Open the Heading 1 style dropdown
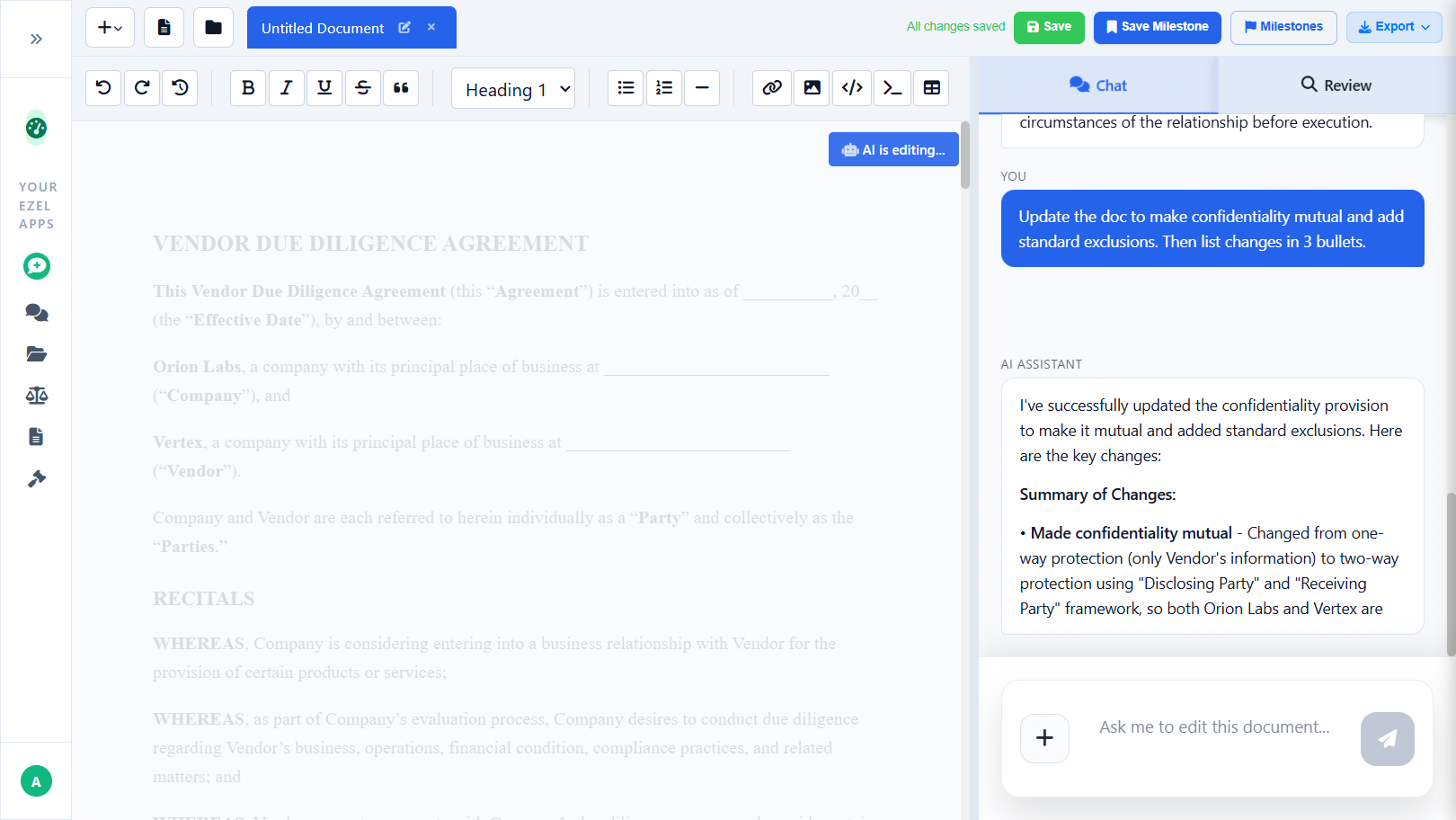 coord(513,89)
